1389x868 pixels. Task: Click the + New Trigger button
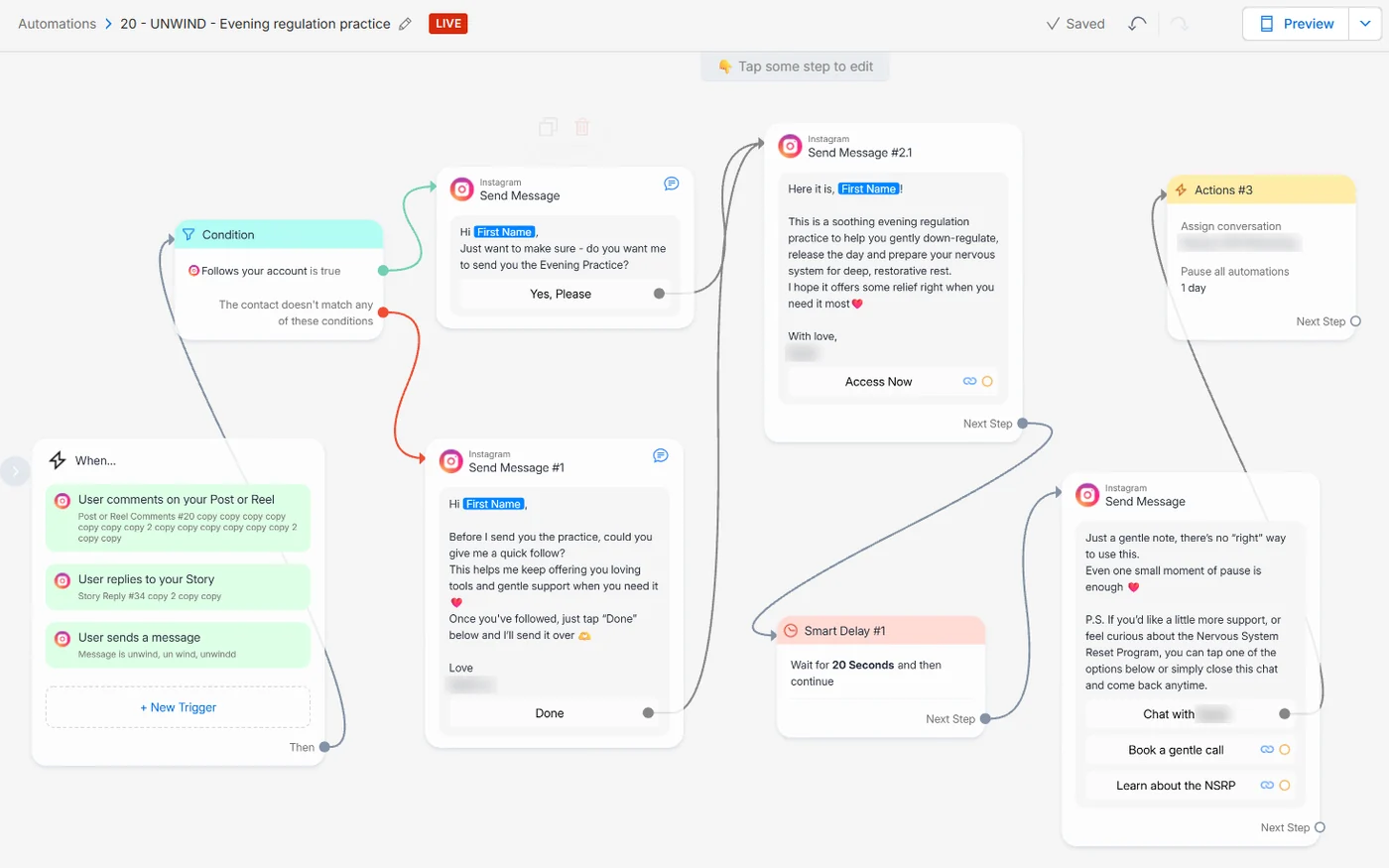coord(178,707)
